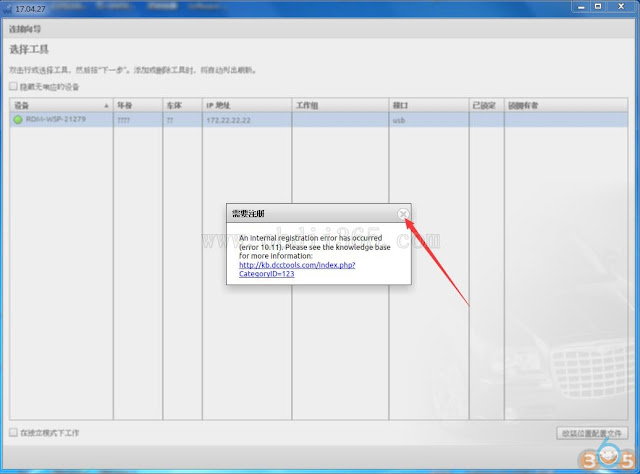Click the configuration file button at bottom right
640x474 pixels.
[x=592, y=433]
